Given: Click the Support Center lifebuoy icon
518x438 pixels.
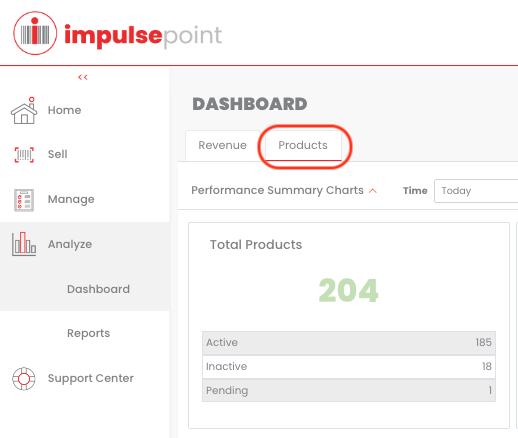Looking at the screenshot, I should 24,379.
